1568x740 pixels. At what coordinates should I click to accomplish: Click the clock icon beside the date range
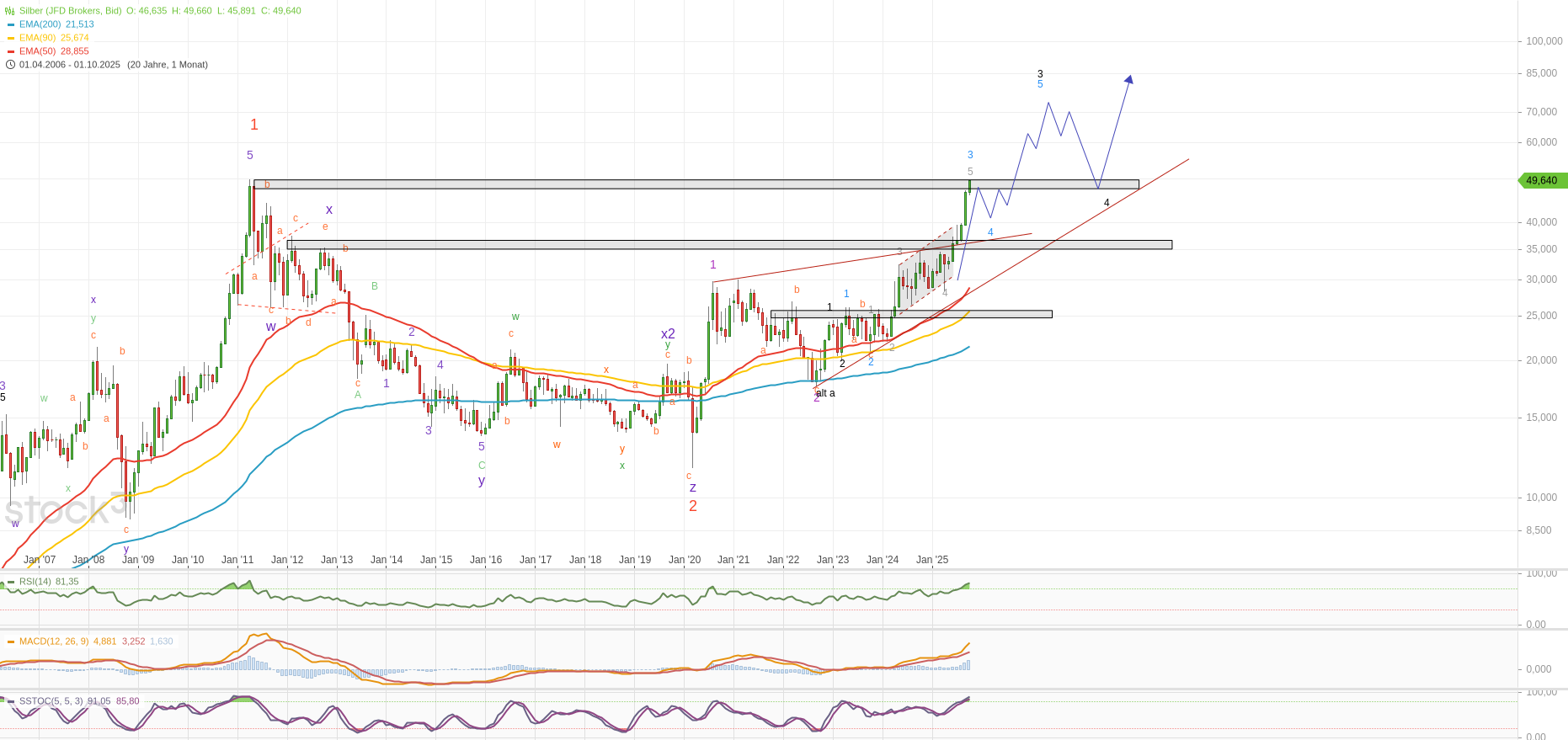tap(10, 65)
